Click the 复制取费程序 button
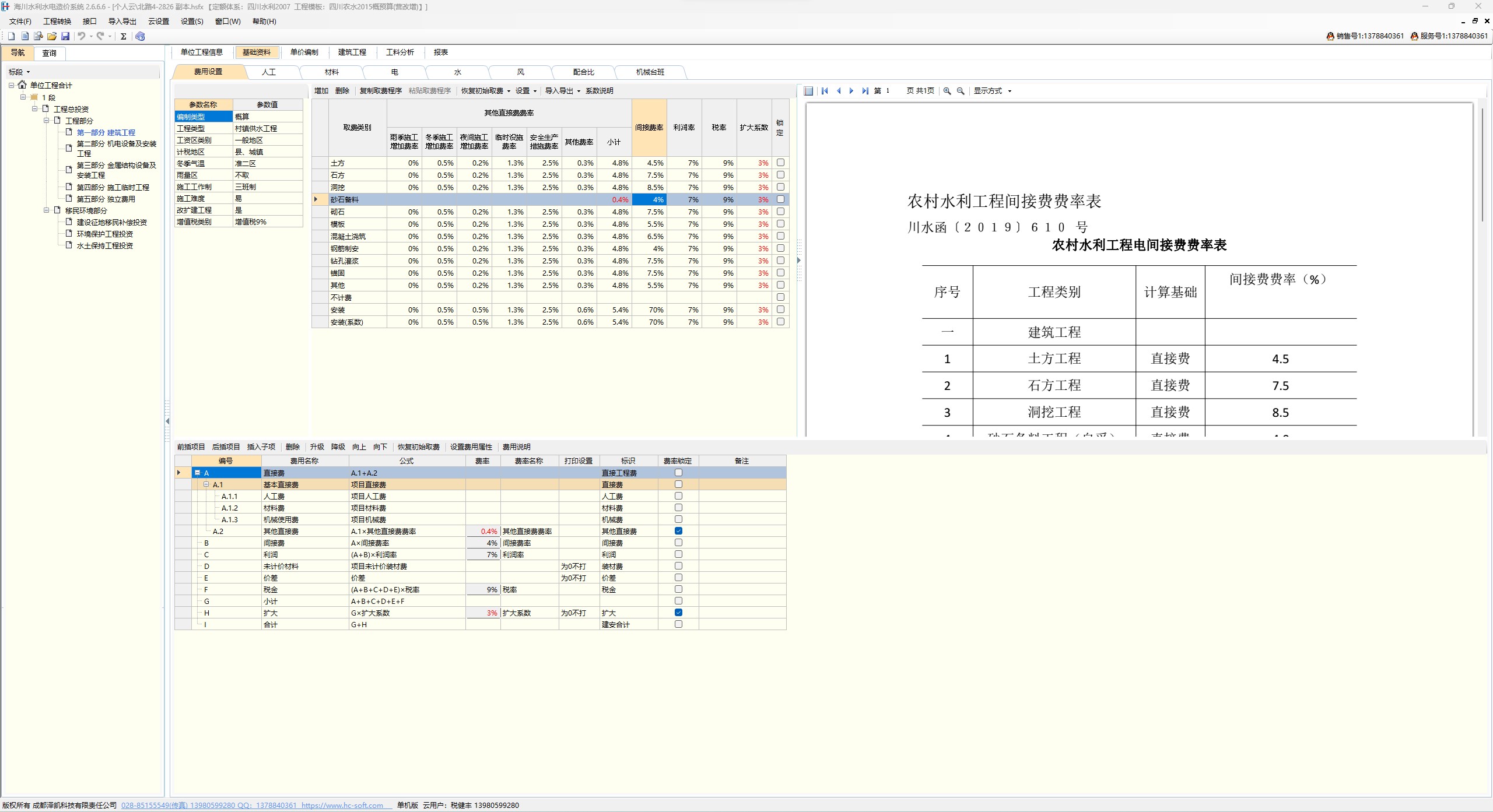Viewport: 1493px width, 812px height. [380, 91]
